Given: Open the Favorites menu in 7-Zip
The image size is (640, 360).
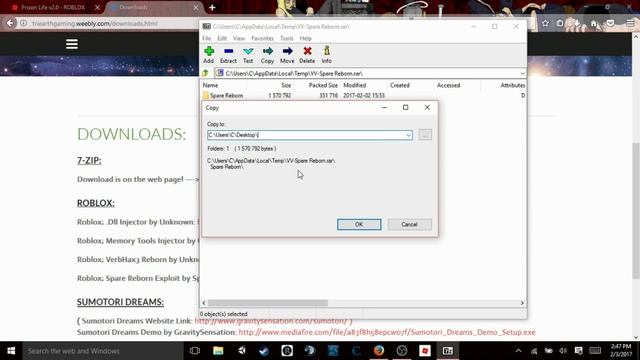Looking at the screenshot, I should pos(262,38).
